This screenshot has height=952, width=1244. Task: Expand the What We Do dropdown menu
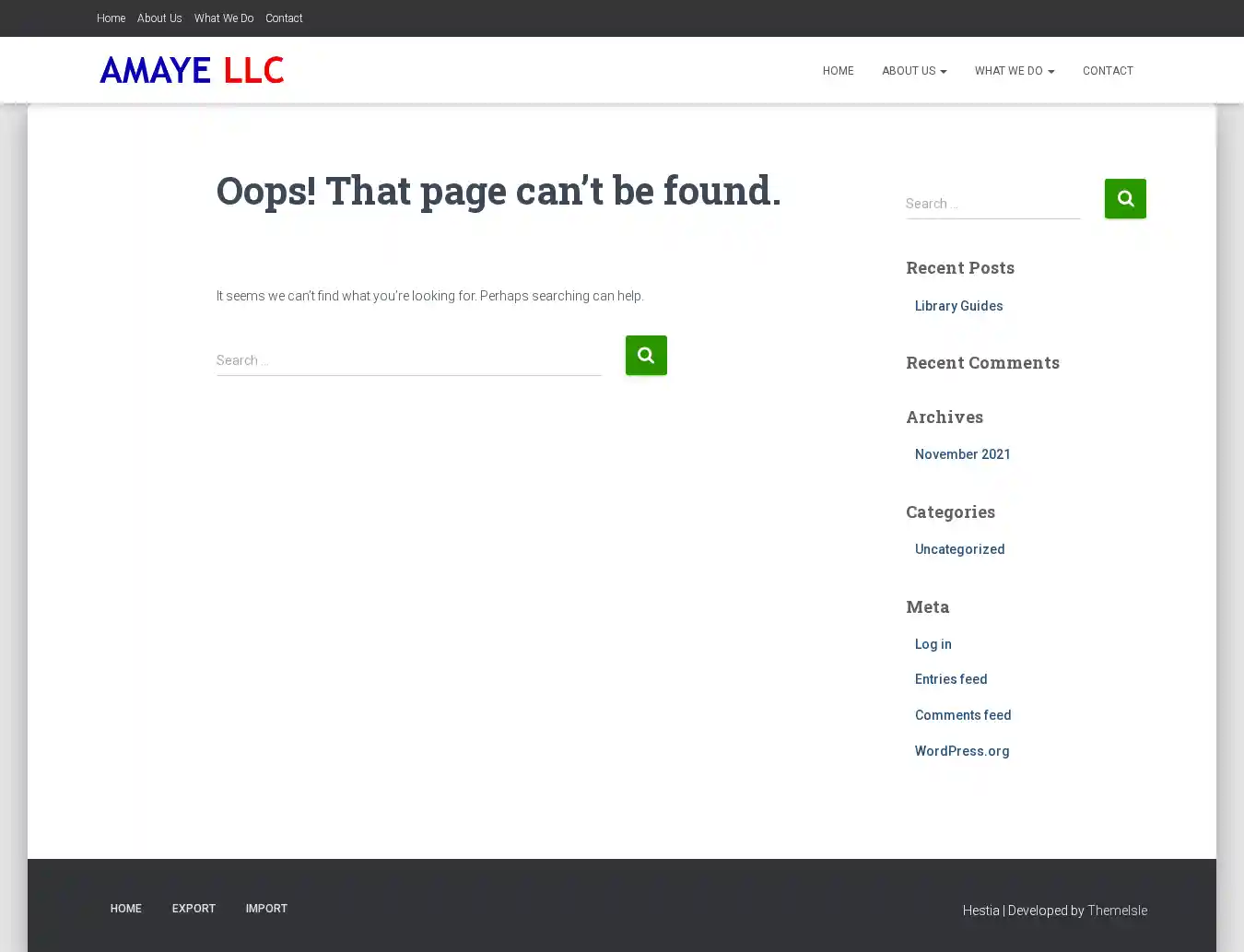(1014, 71)
